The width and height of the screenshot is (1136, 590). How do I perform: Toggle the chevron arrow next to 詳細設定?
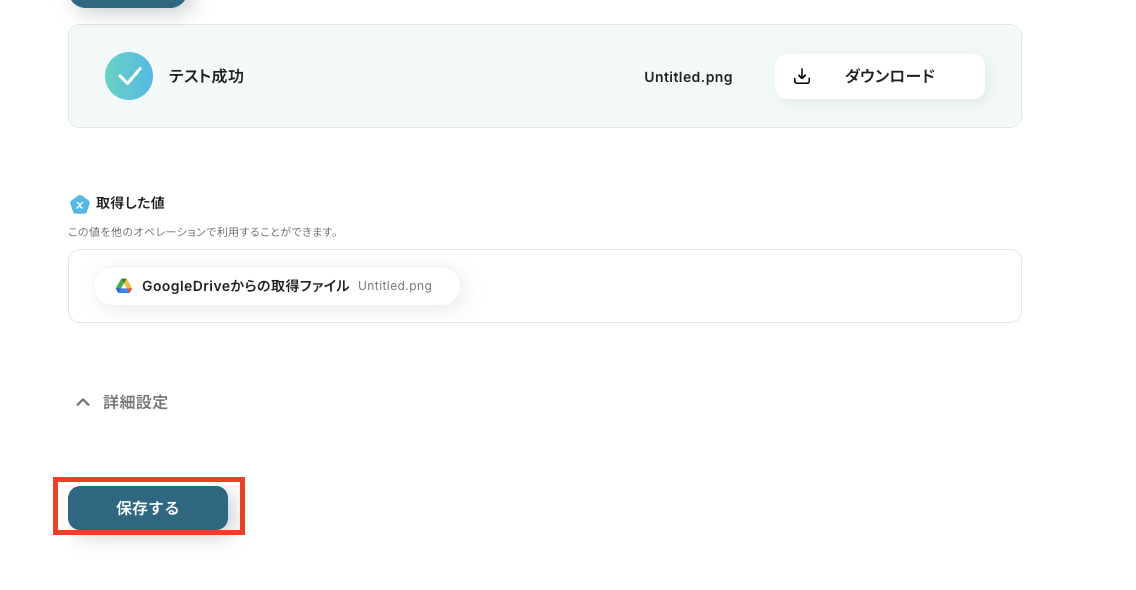pos(83,402)
